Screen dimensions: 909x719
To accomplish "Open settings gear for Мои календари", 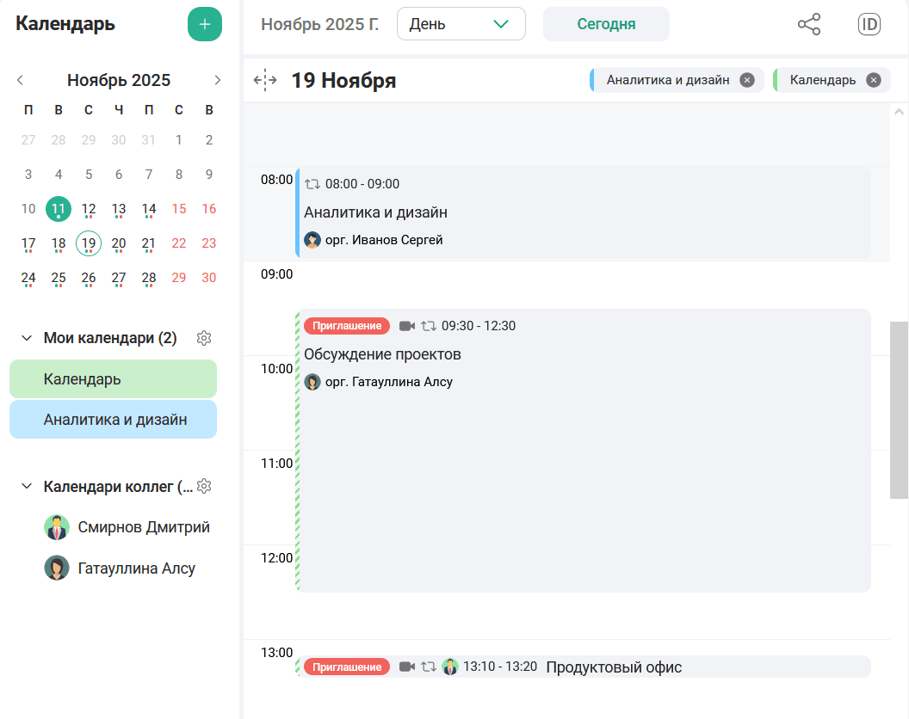I will [204, 338].
